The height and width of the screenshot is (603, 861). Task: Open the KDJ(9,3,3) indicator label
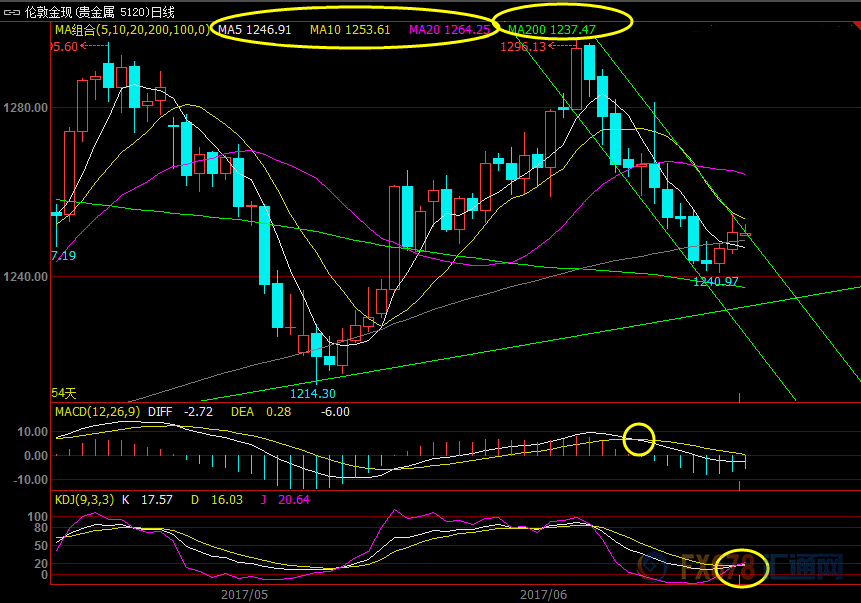pos(82,497)
